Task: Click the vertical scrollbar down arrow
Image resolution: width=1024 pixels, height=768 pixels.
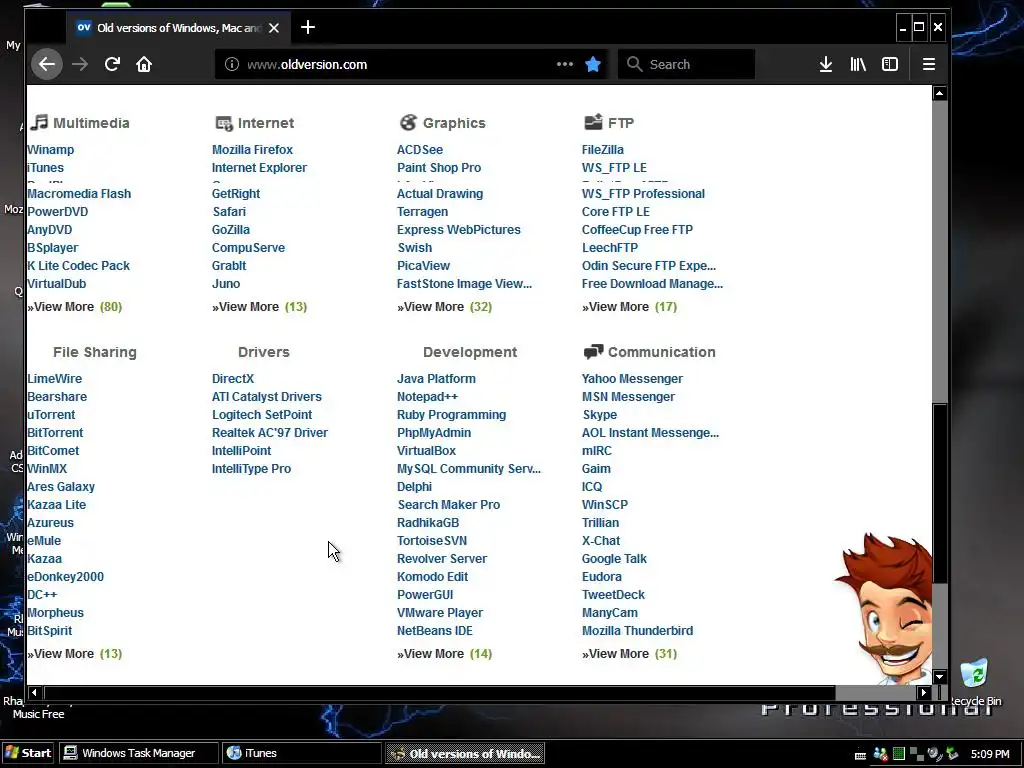Action: (939, 677)
